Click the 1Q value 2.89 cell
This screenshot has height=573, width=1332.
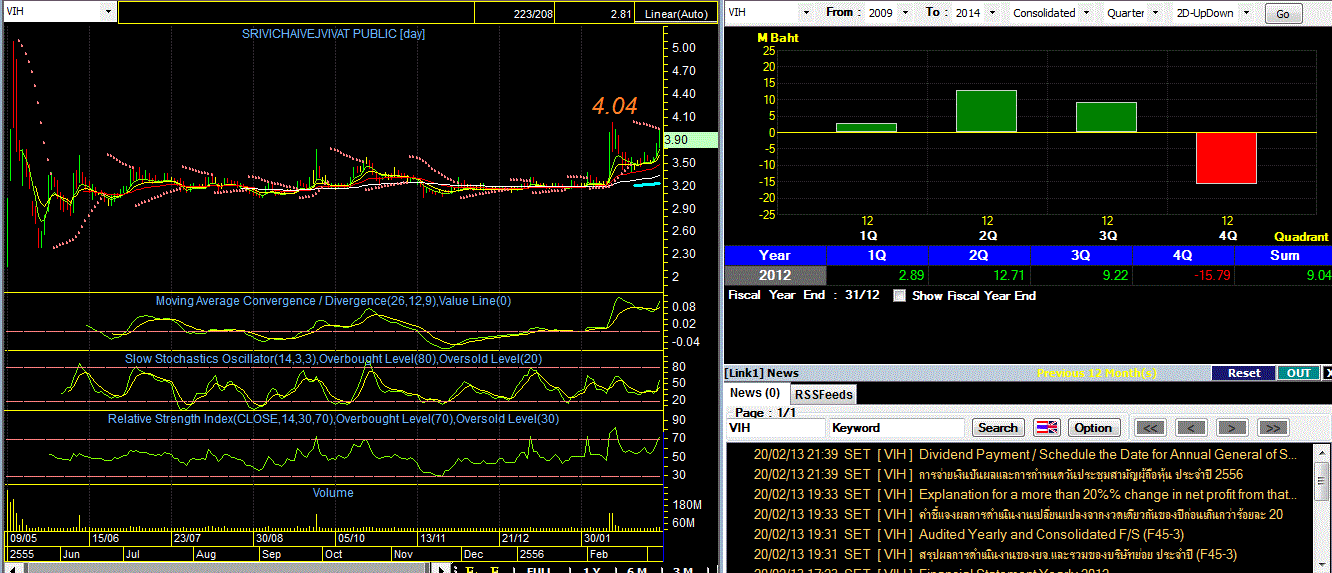(x=878, y=275)
